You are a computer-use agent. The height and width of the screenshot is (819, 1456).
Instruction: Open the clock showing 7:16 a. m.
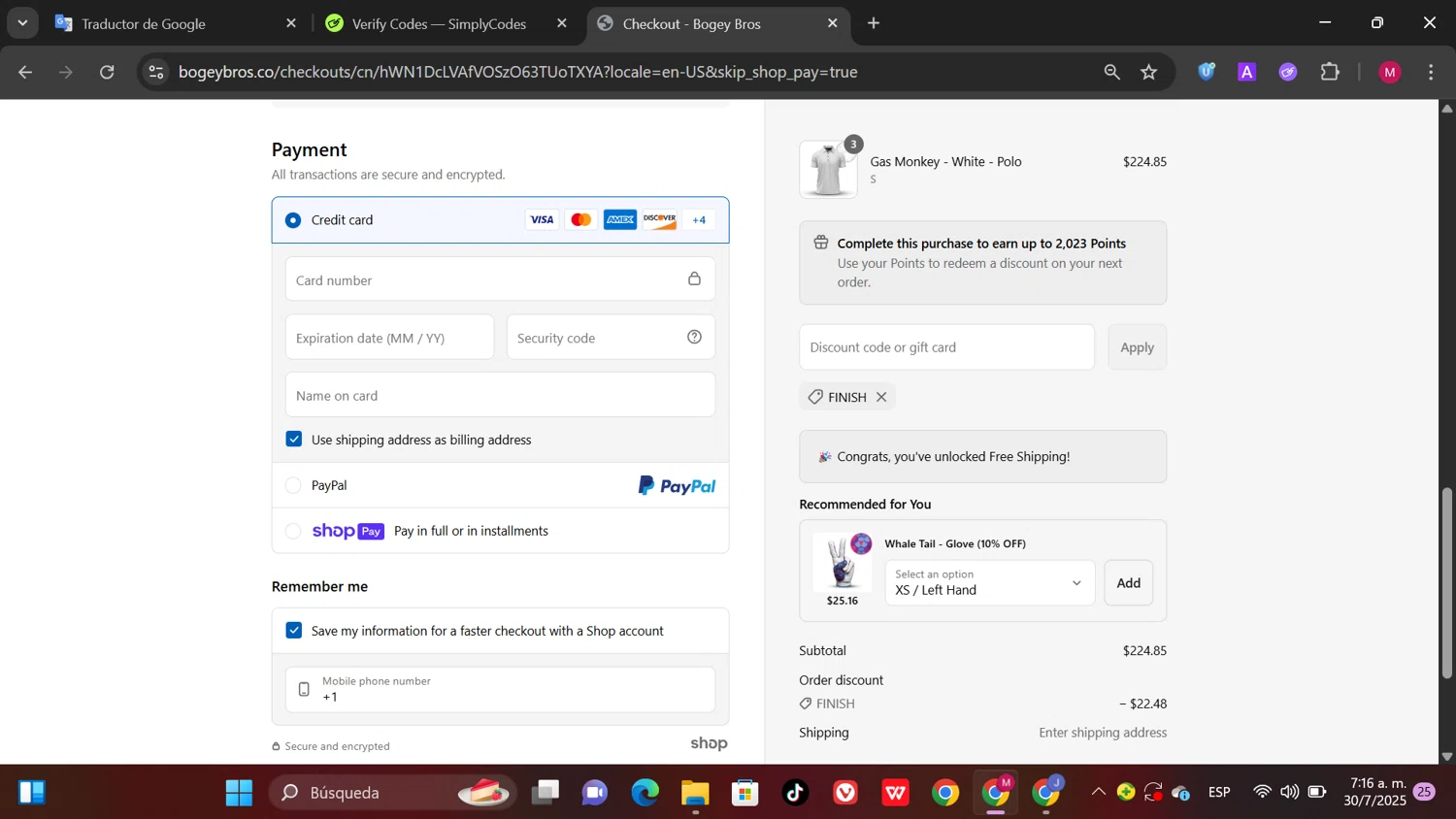pos(1374,792)
